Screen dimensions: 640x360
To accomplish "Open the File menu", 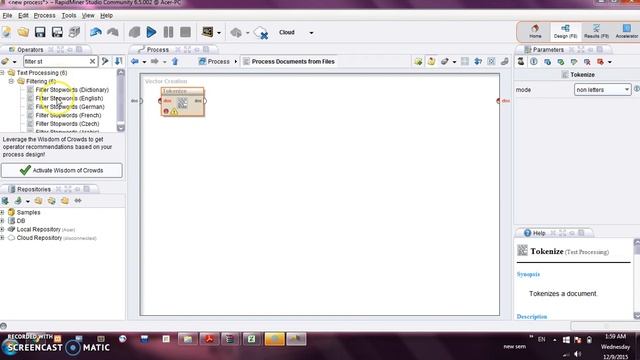I will 7,16.
